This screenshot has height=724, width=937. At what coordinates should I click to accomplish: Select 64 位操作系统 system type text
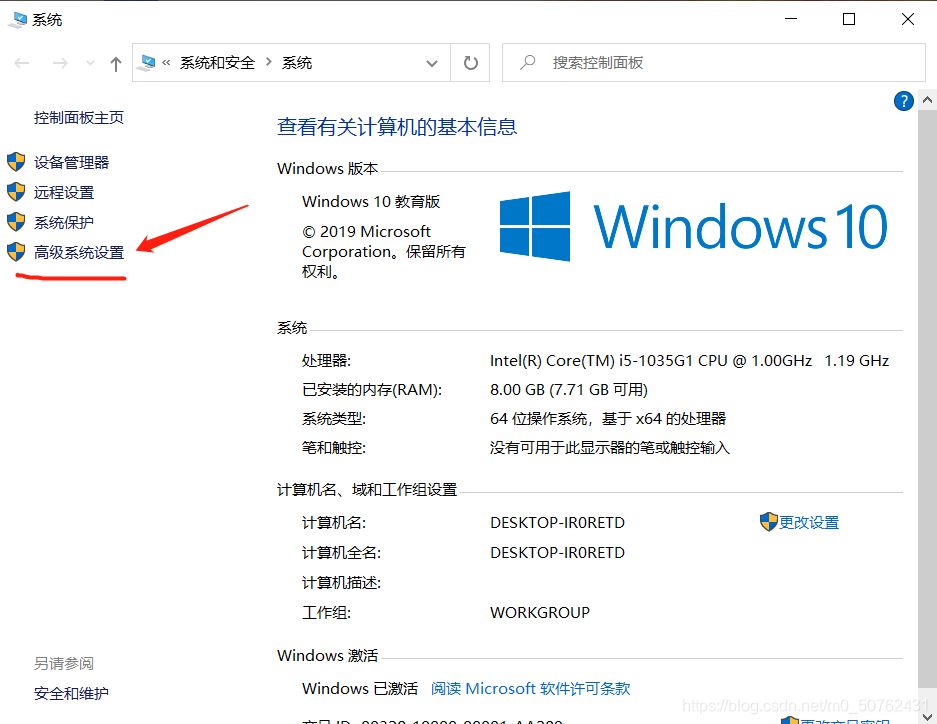click(608, 419)
